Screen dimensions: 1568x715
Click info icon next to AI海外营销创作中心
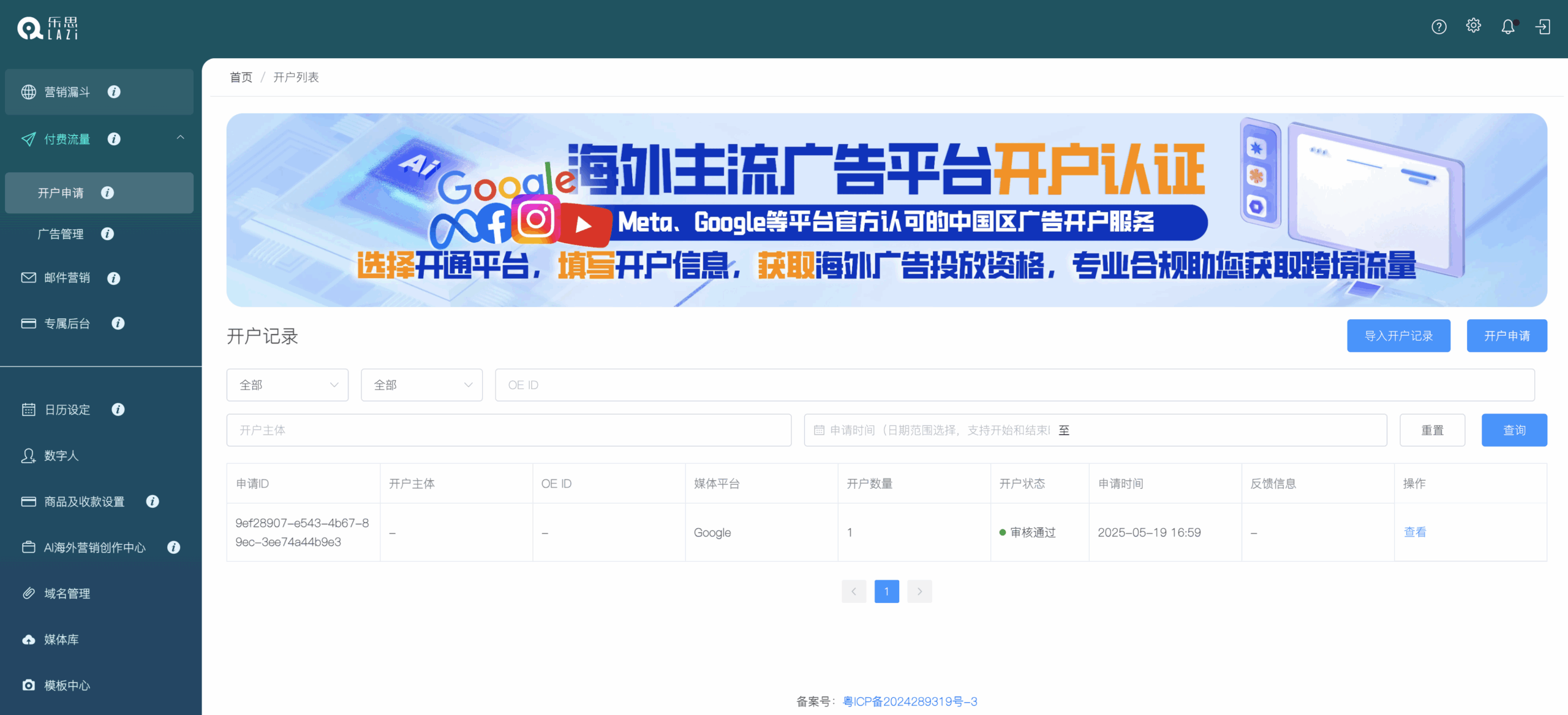(x=174, y=548)
